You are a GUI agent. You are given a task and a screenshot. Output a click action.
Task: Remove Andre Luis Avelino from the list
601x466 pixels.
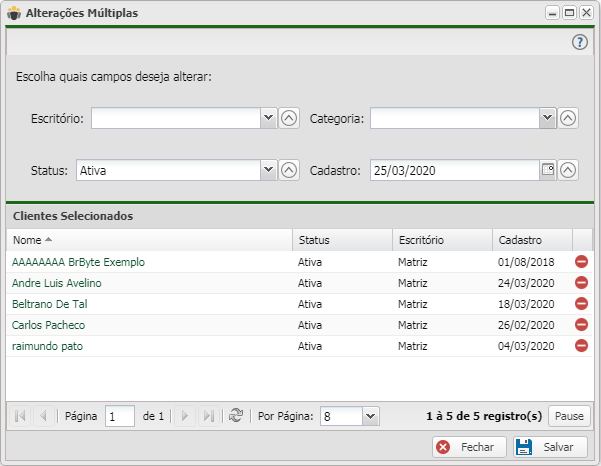581,283
